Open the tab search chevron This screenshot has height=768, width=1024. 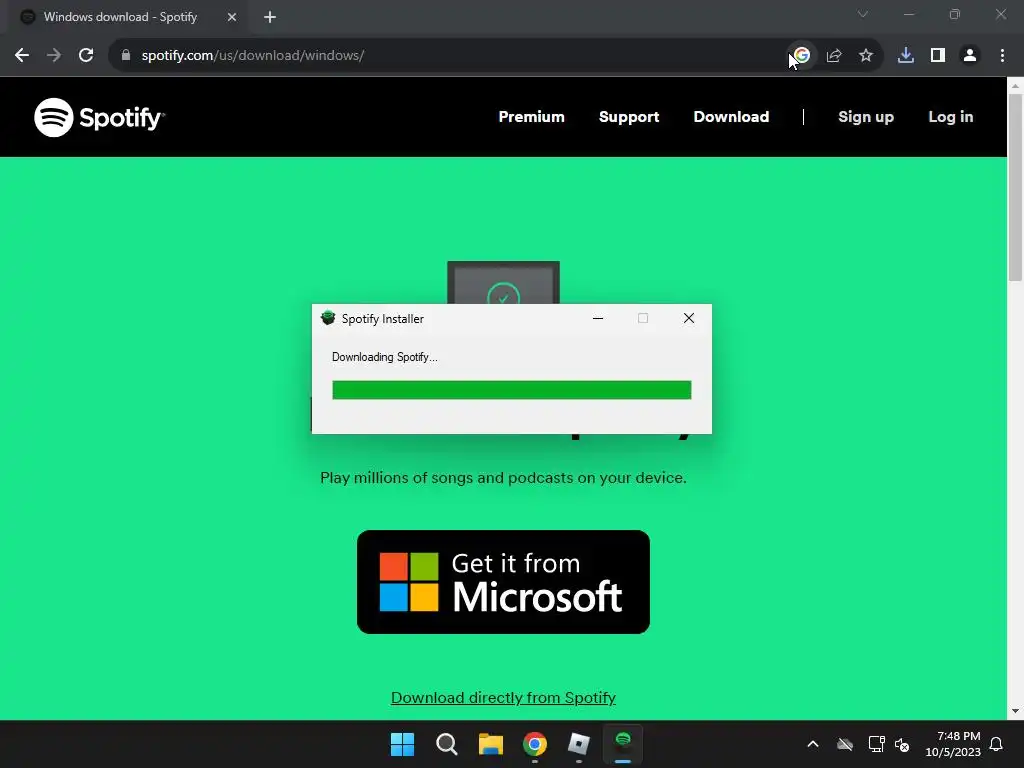pos(863,14)
